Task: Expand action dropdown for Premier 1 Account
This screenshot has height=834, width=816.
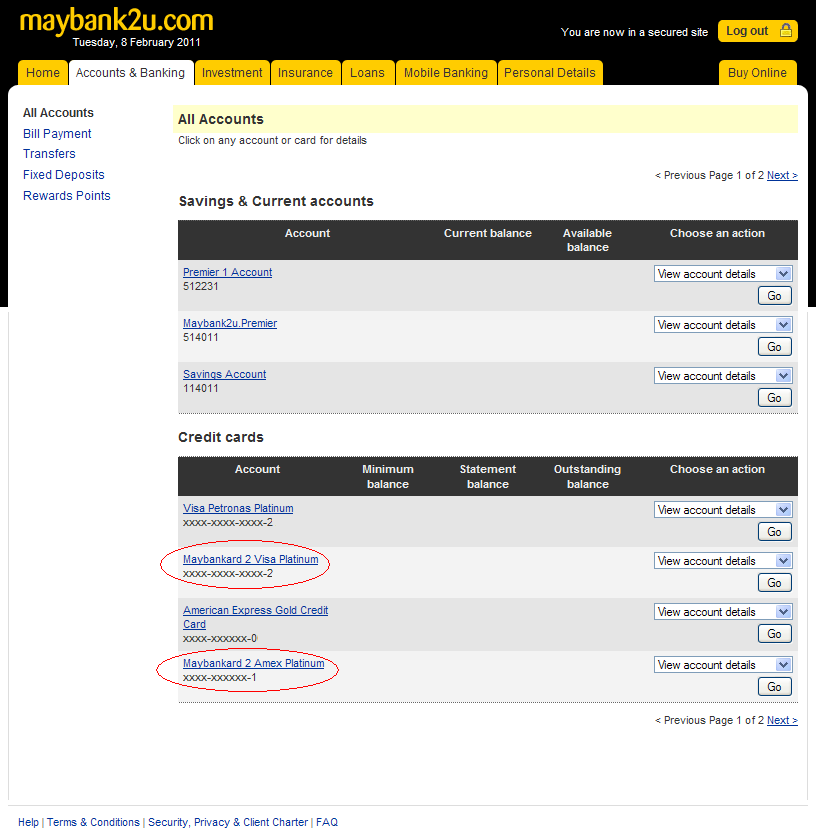Action: point(722,274)
